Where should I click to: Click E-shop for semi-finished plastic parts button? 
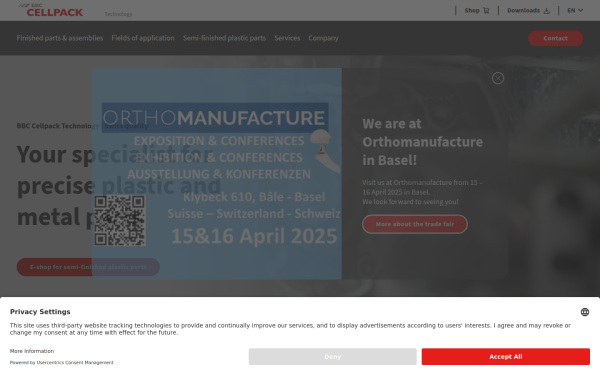pyautogui.click(x=88, y=267)
